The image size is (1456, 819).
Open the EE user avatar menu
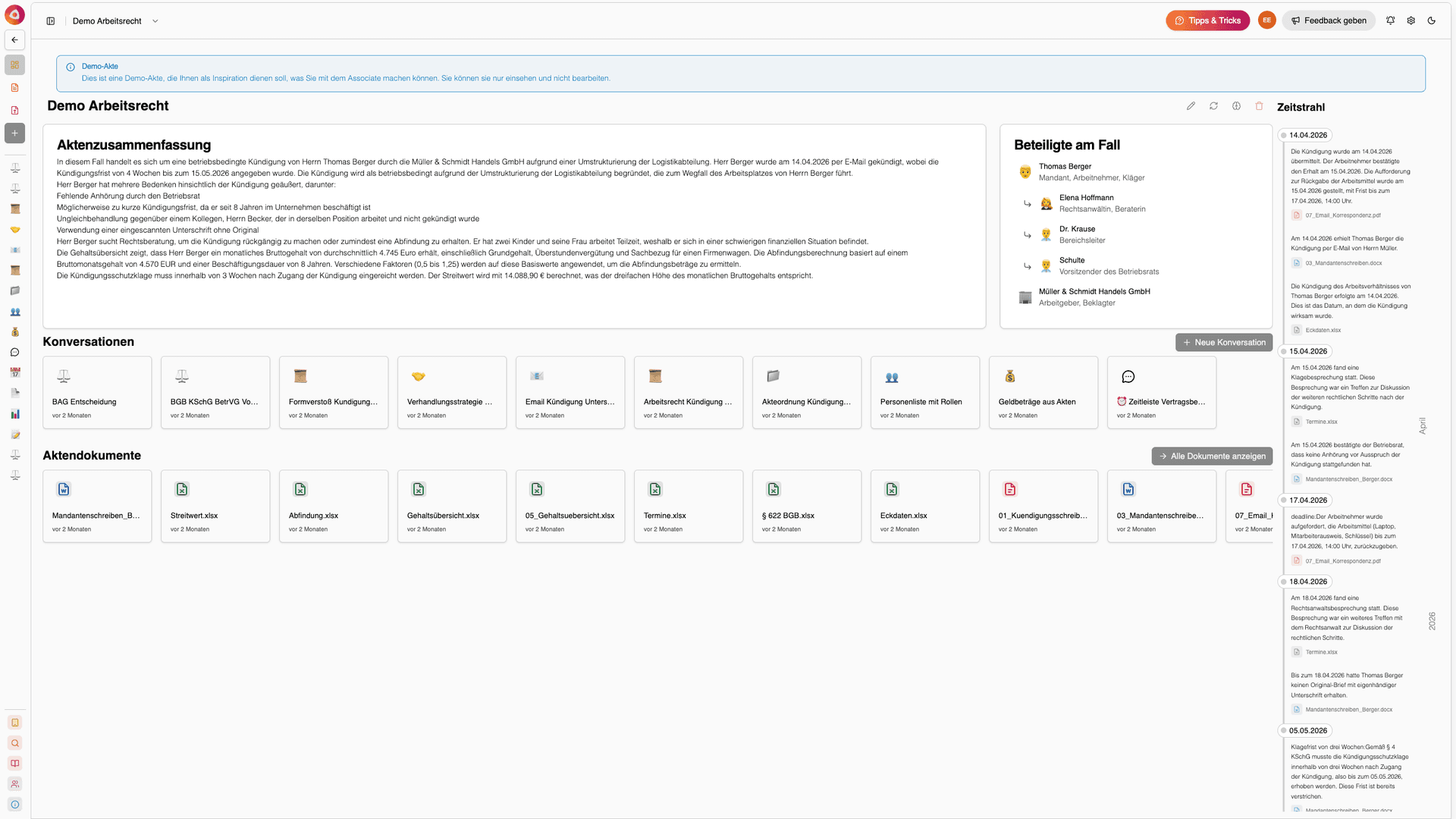pos(1266,20)
